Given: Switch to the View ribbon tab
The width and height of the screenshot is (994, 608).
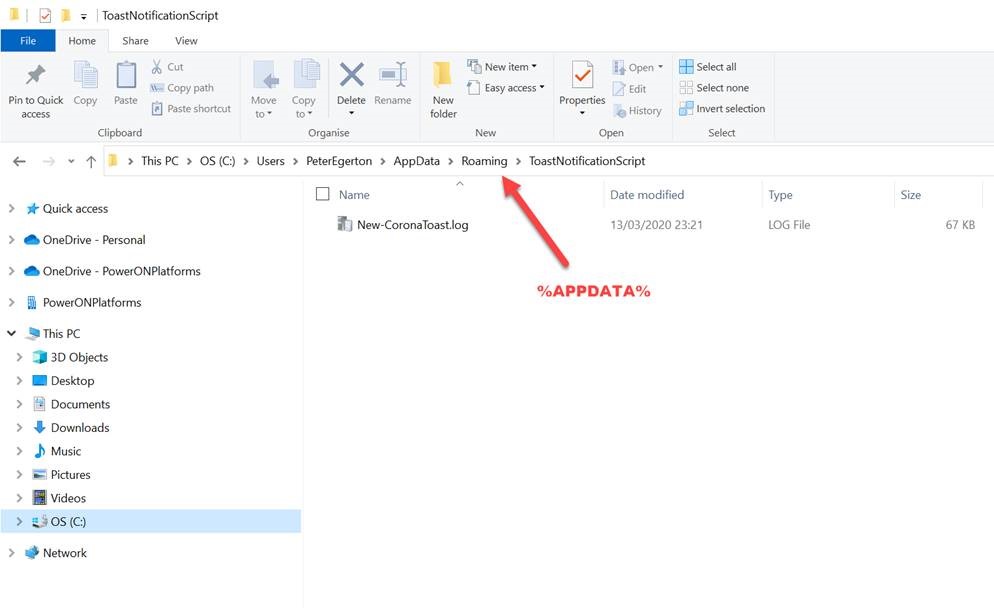Looking at the screenshot, I should (186, 41).
